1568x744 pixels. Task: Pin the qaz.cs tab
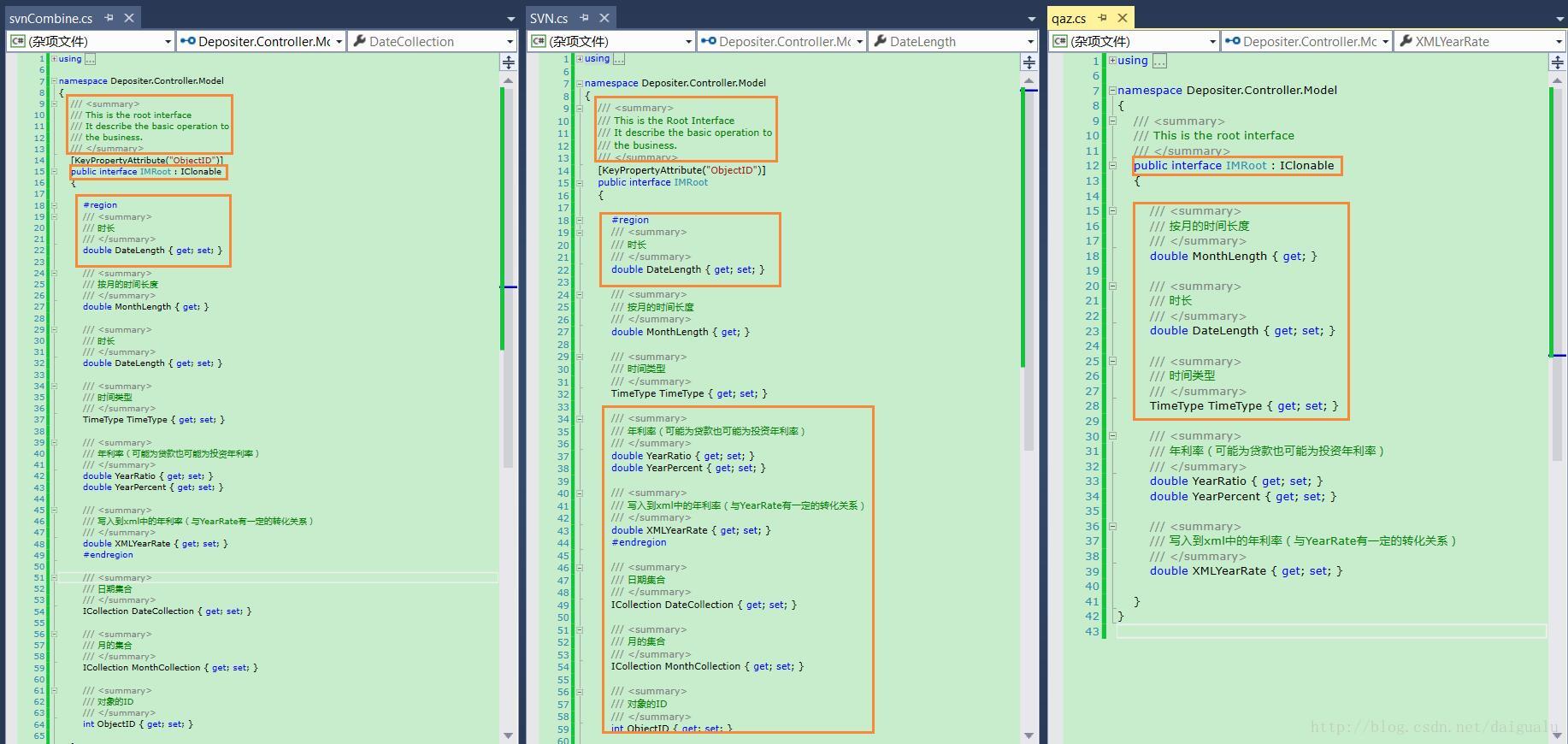(x=1103, y=18)
